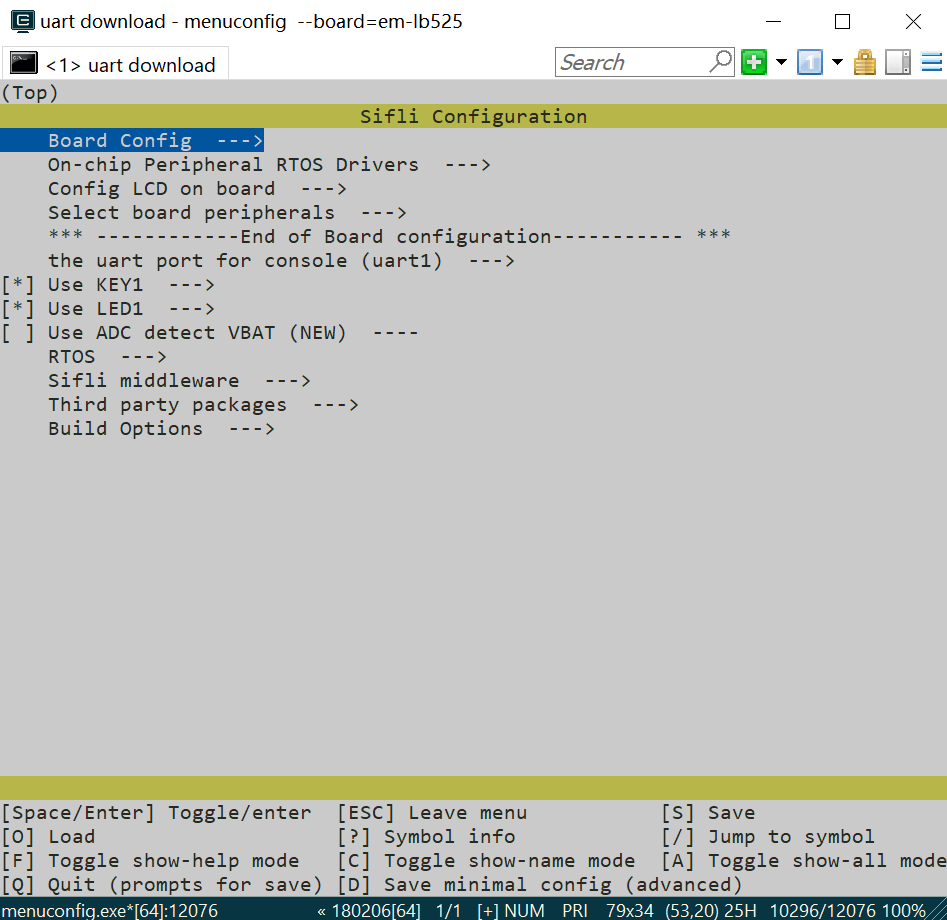The width and height of the screenshot is (947, 920).
Task: Click the scroll/buffer toolbar icon beside the lock
Action: pos(897,62)
